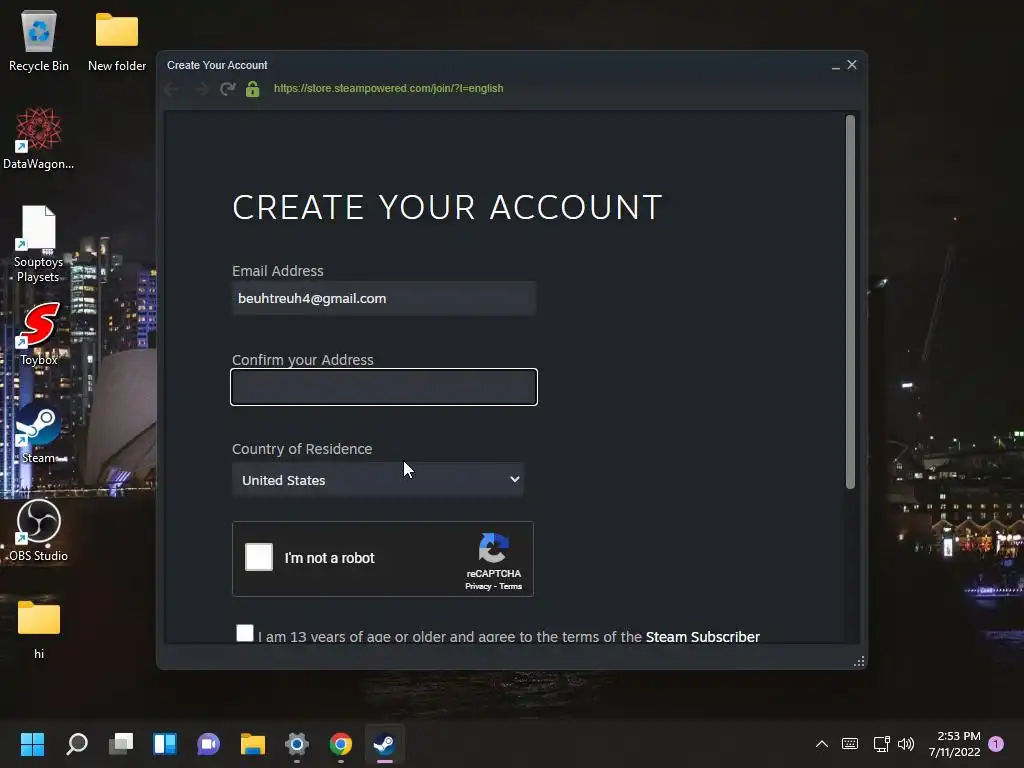This screenshot has height=768, width=1024.
Task: Open the Steam Subscriber agreement link
Action: 703,637
